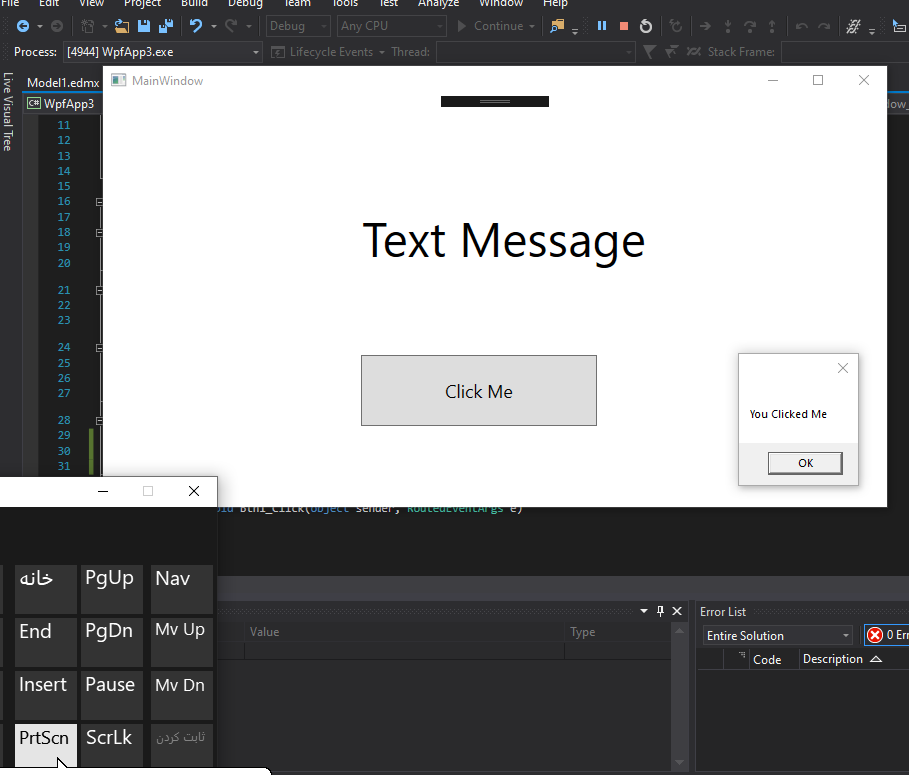Collapse the code block at line 28
The height and width of the screenshot is (775, 909).
[x=99, y=420]
